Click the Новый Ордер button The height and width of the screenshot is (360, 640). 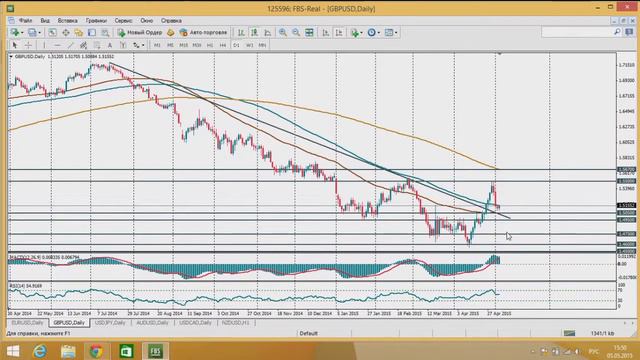[140, 33]
